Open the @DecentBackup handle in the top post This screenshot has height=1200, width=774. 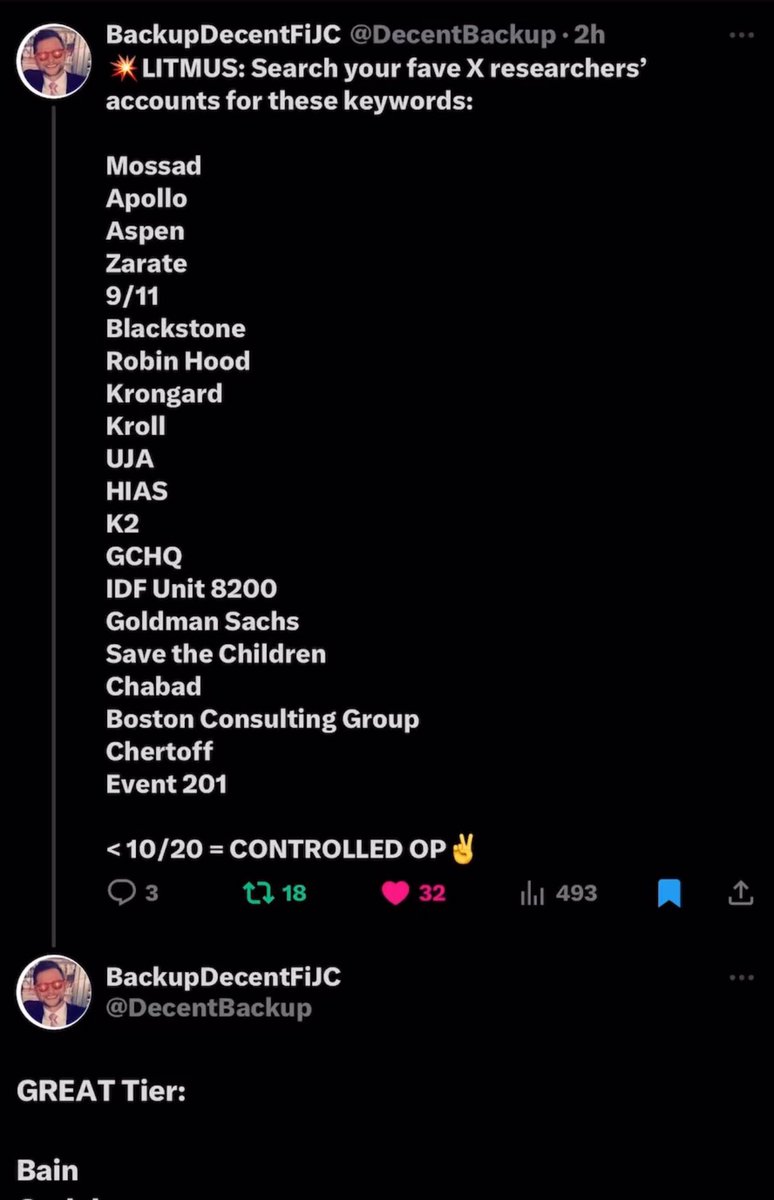click(x=452, y=35)
